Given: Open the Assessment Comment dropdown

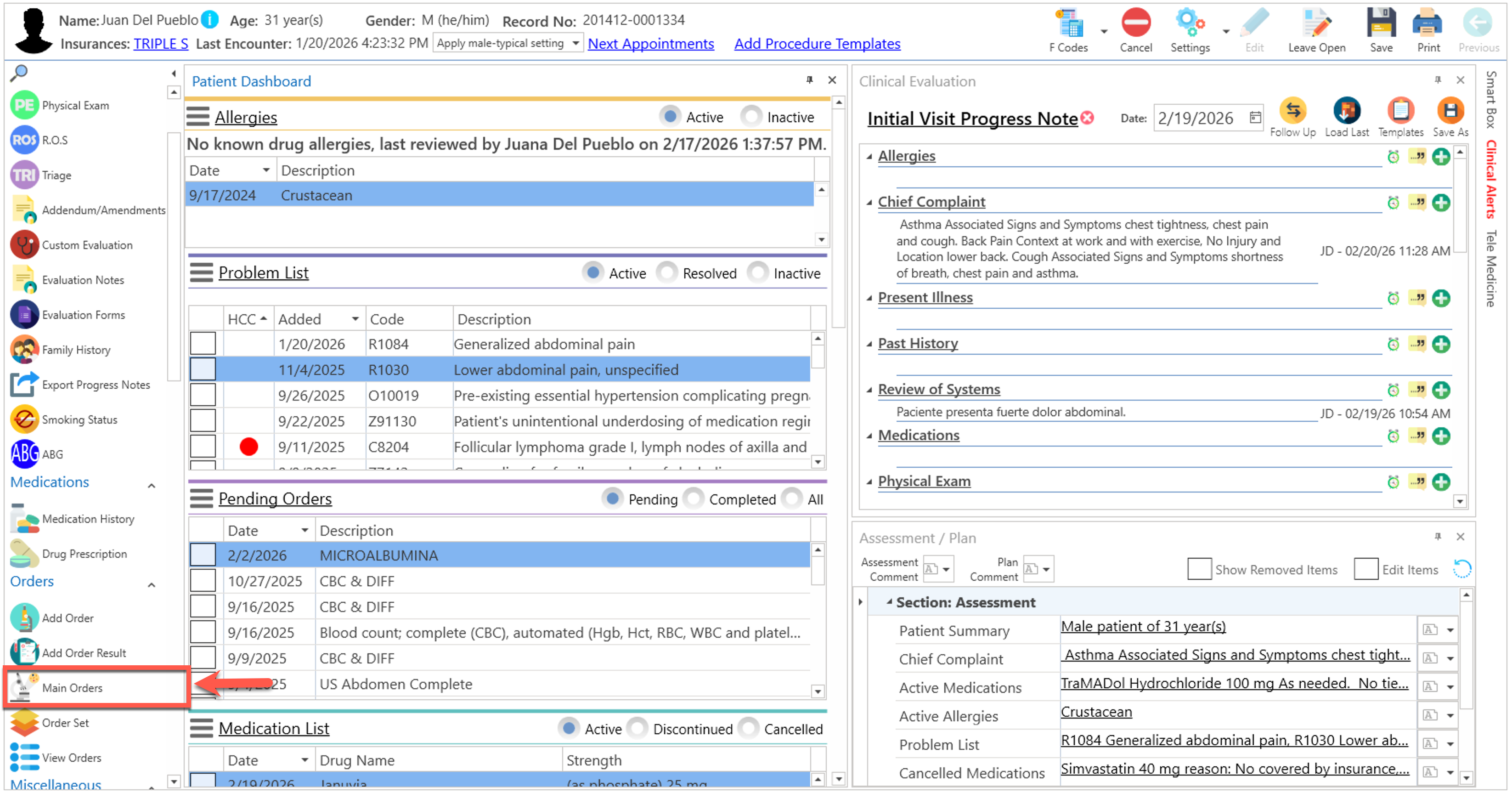Looking at the screenshot, I should 946,569.
